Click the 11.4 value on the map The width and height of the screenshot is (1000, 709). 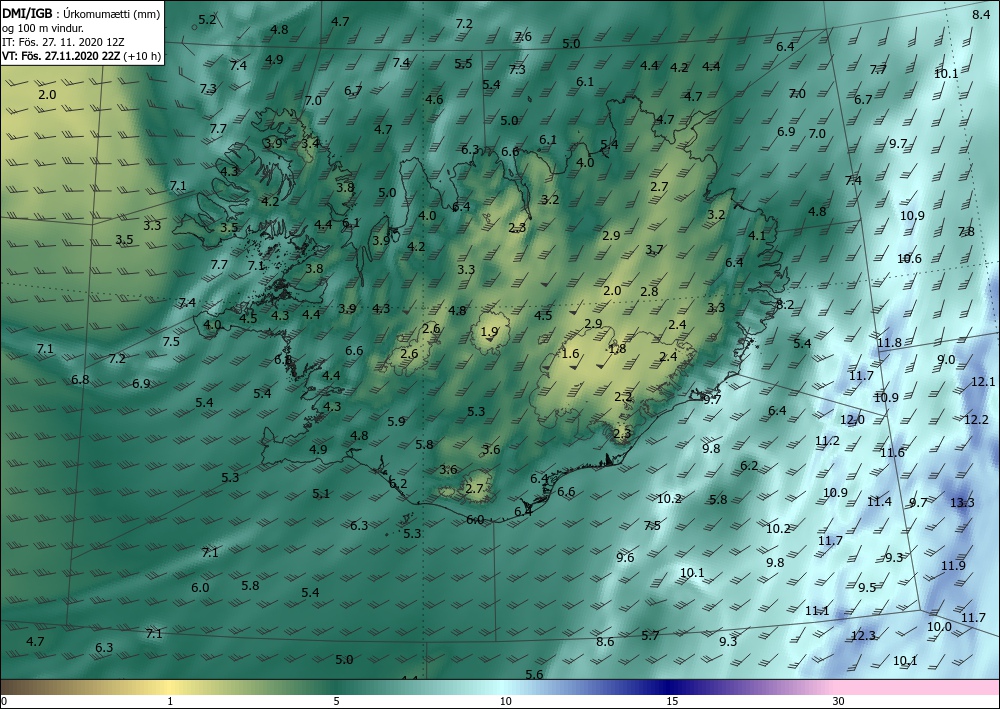tap(879, 502)
